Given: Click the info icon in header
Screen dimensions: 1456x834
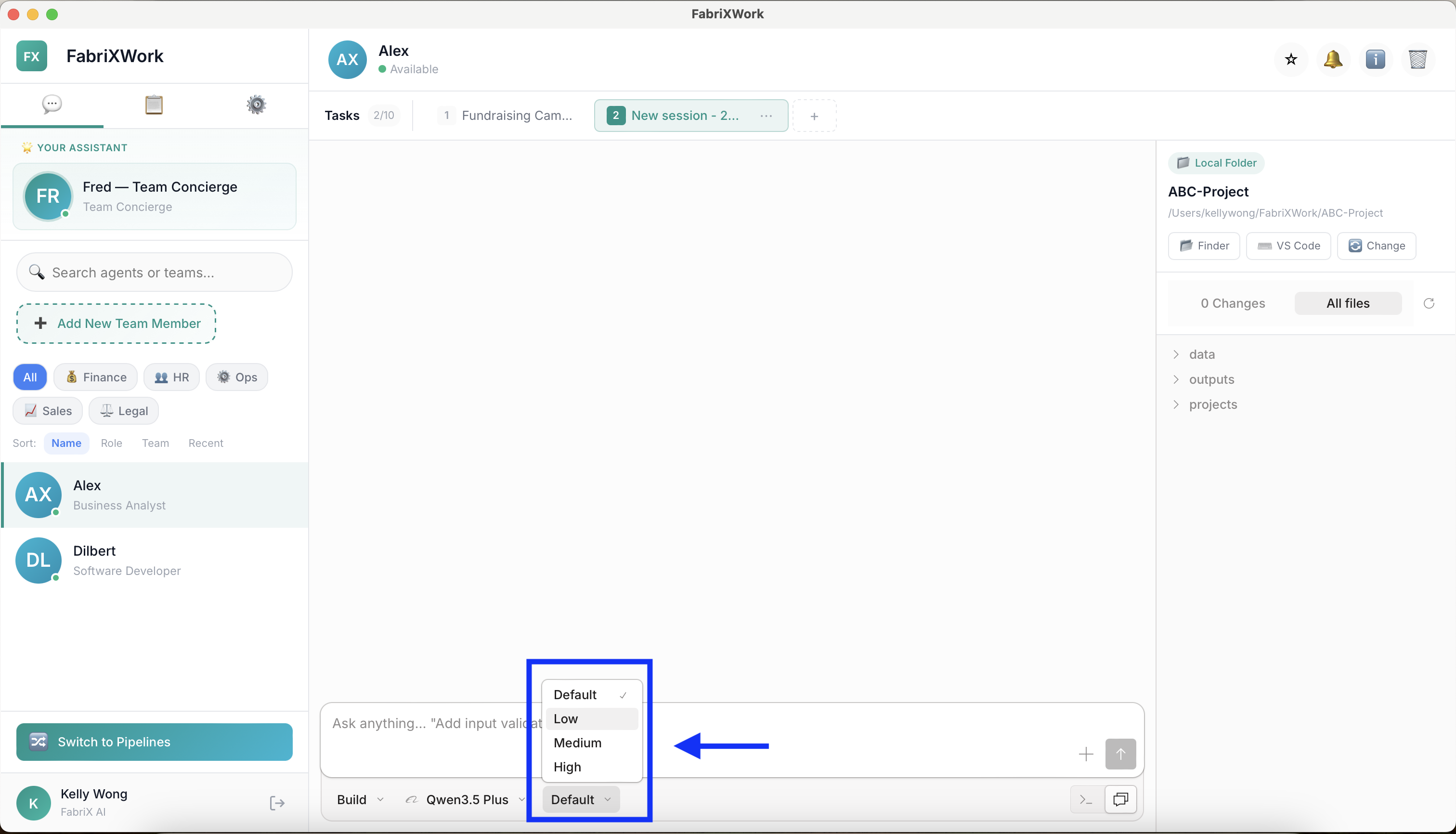Looking at the screenshot, I should pyautogui.click(x=1375, y=59).
